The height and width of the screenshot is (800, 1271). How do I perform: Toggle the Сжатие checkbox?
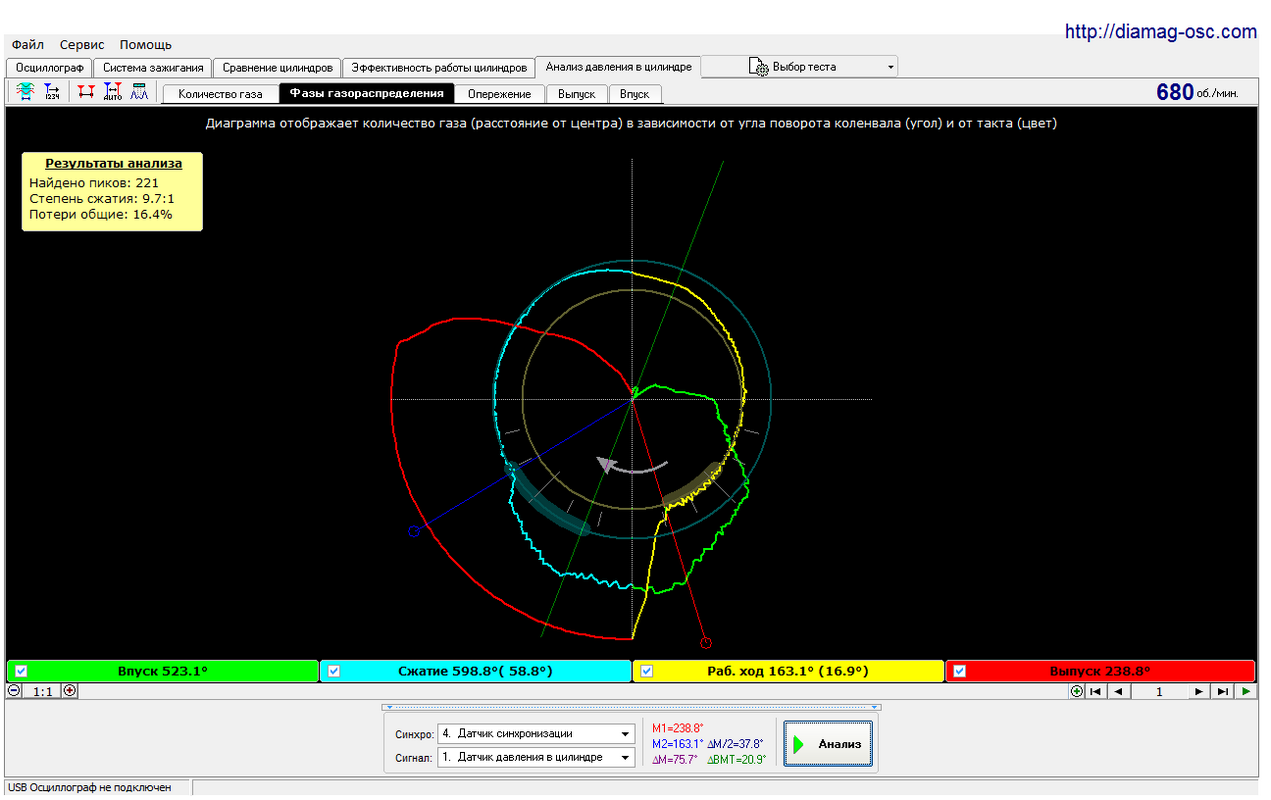pyautogui.click(x=334, y=671)
